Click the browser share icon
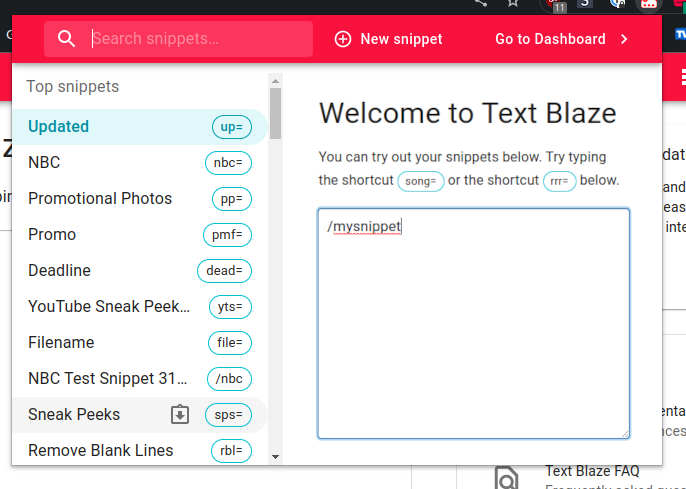The width and height of the screenshot is (686, 489). (x=481, y=3)
